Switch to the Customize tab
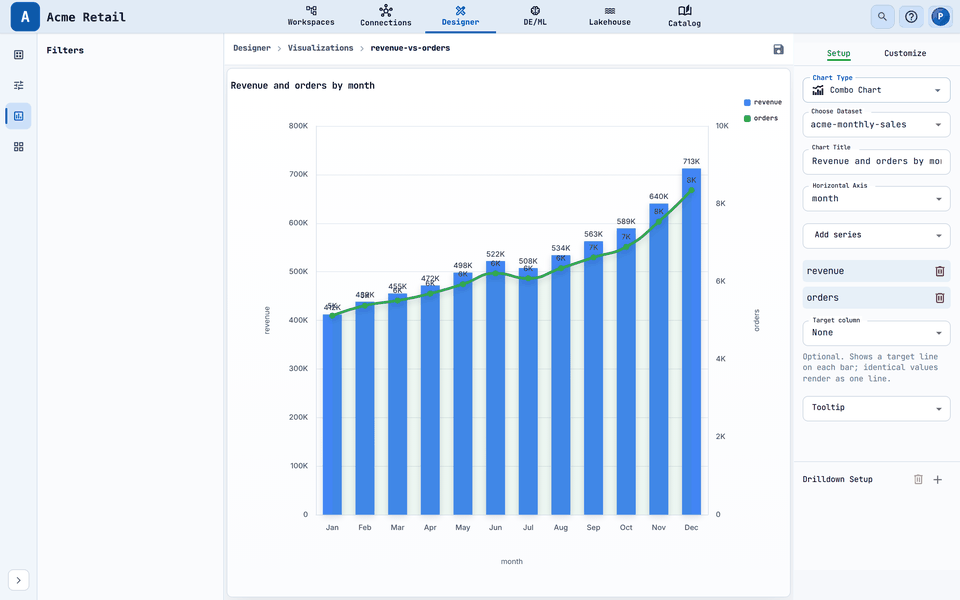The width and height of the screenshot is (960, 600). [905, 53]
